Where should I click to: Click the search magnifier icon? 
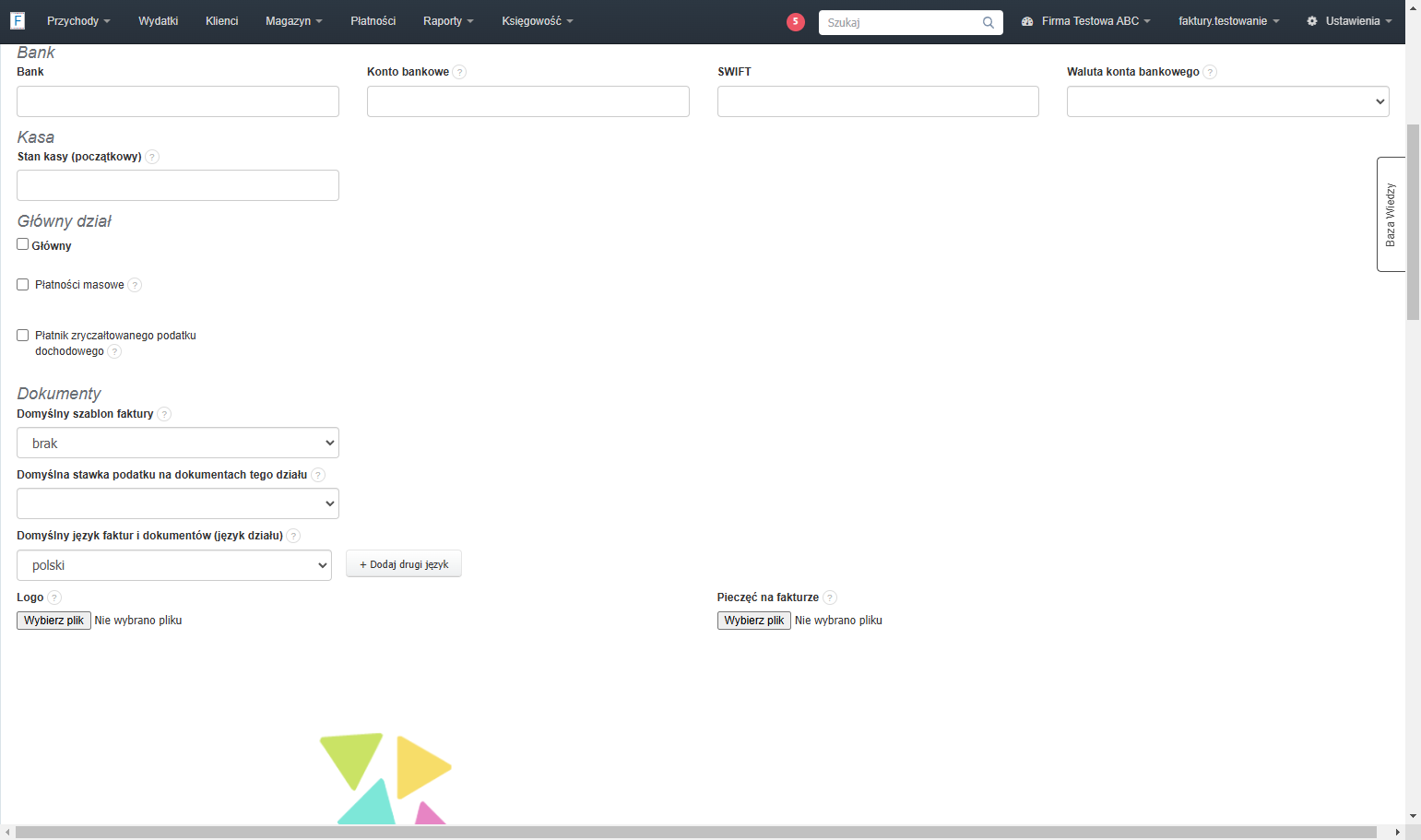pyautogui.click(x=989, y=23)
